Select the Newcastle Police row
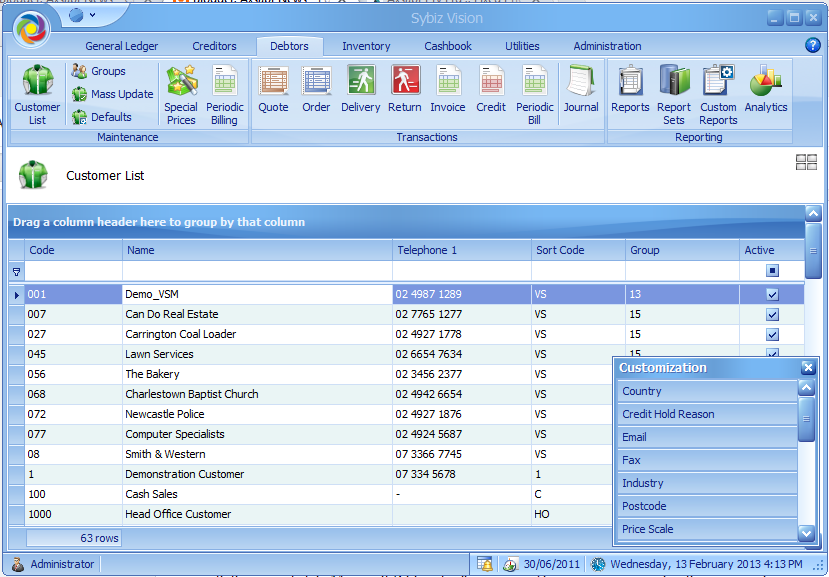 pos(310,414)
